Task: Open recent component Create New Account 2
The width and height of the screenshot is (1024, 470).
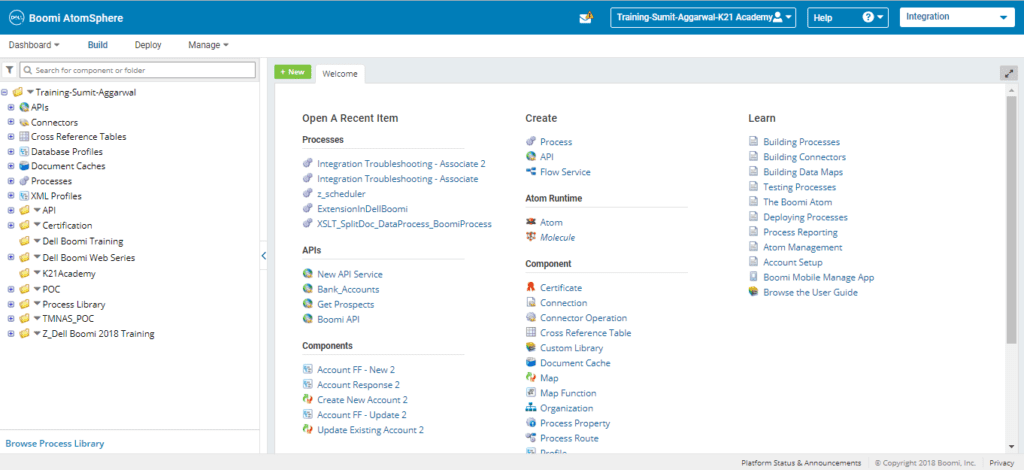Action: (362, 400)
